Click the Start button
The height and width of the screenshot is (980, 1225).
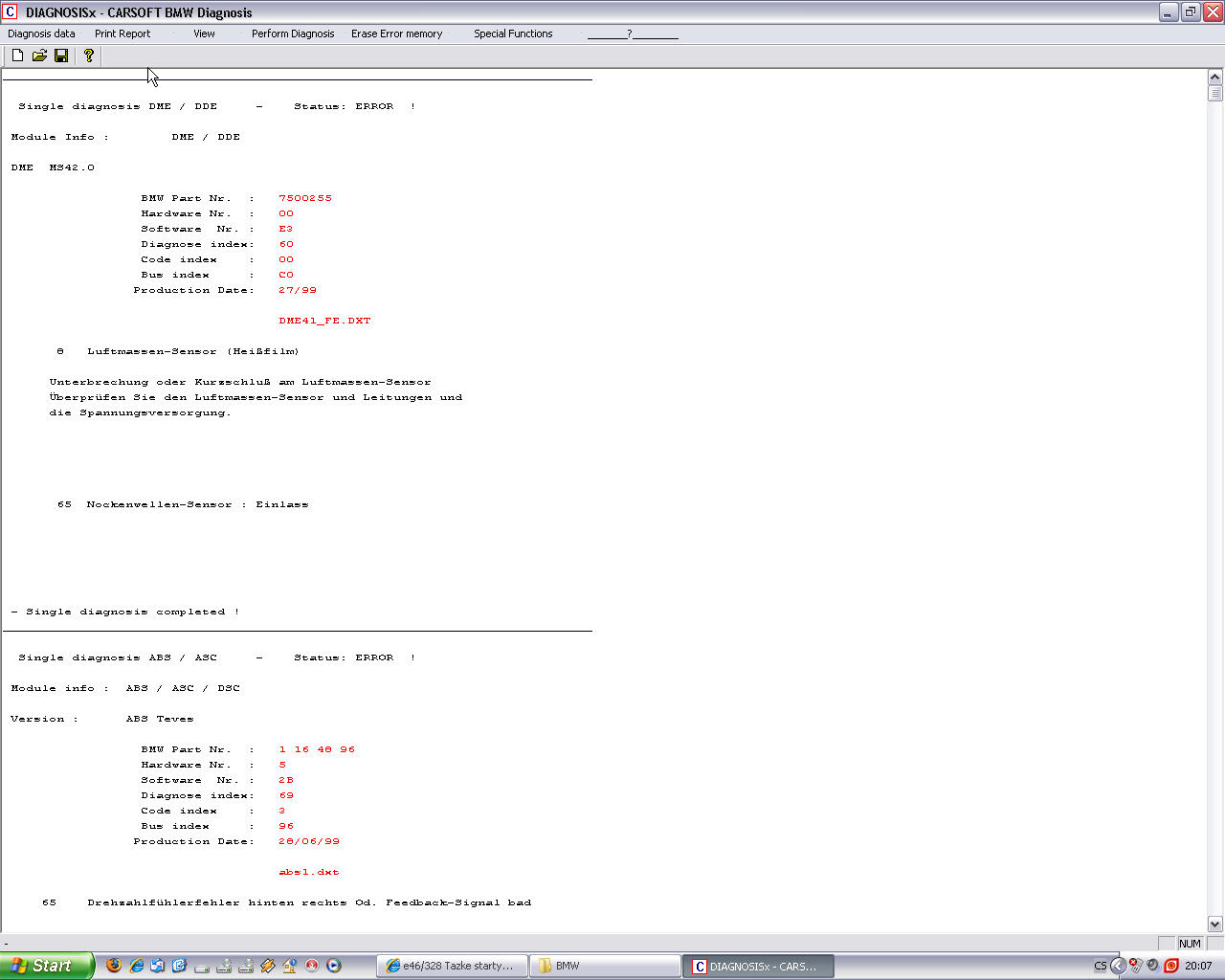[x=46, y=966]
